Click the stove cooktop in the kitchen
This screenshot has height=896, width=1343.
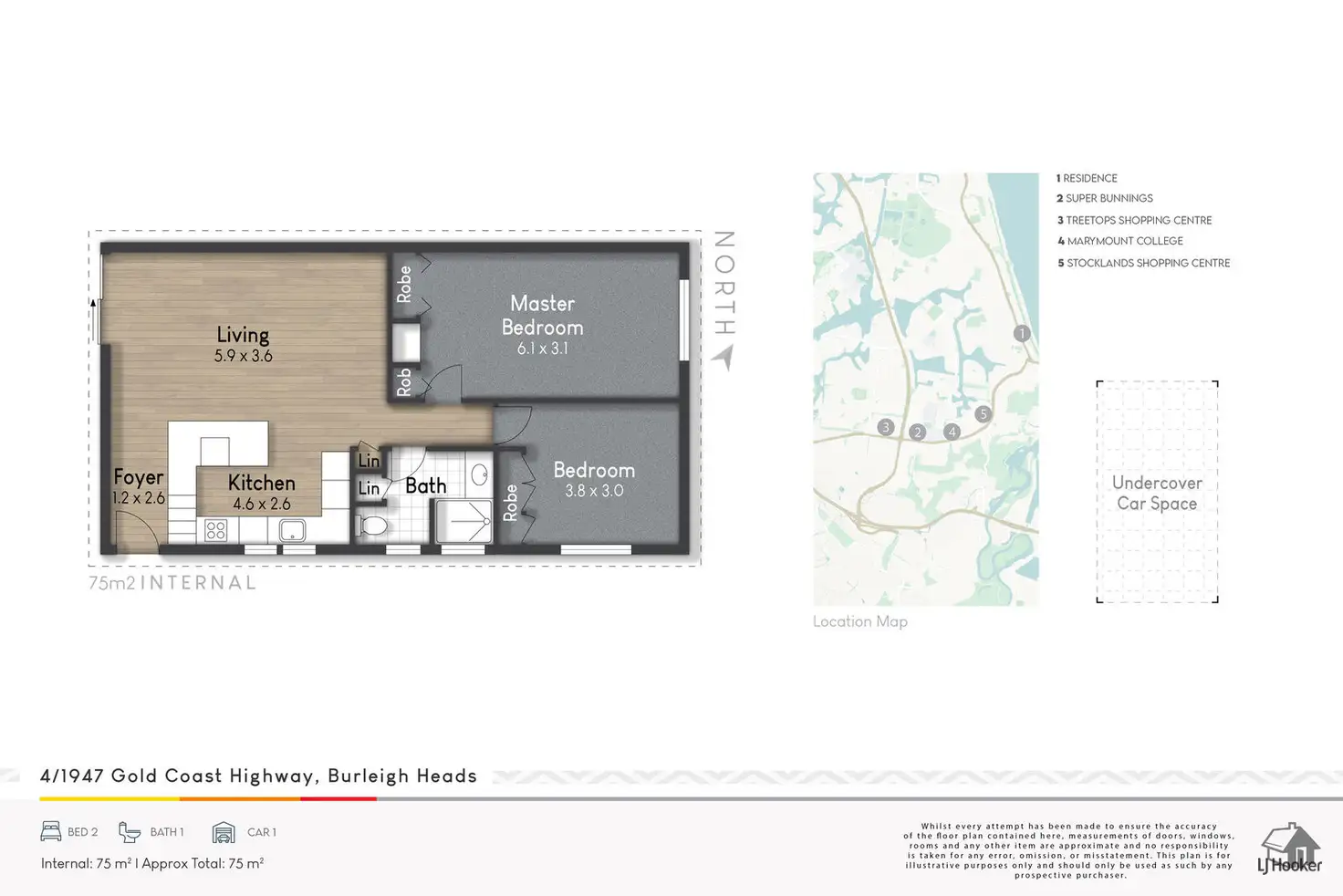[x=216, y=530]
